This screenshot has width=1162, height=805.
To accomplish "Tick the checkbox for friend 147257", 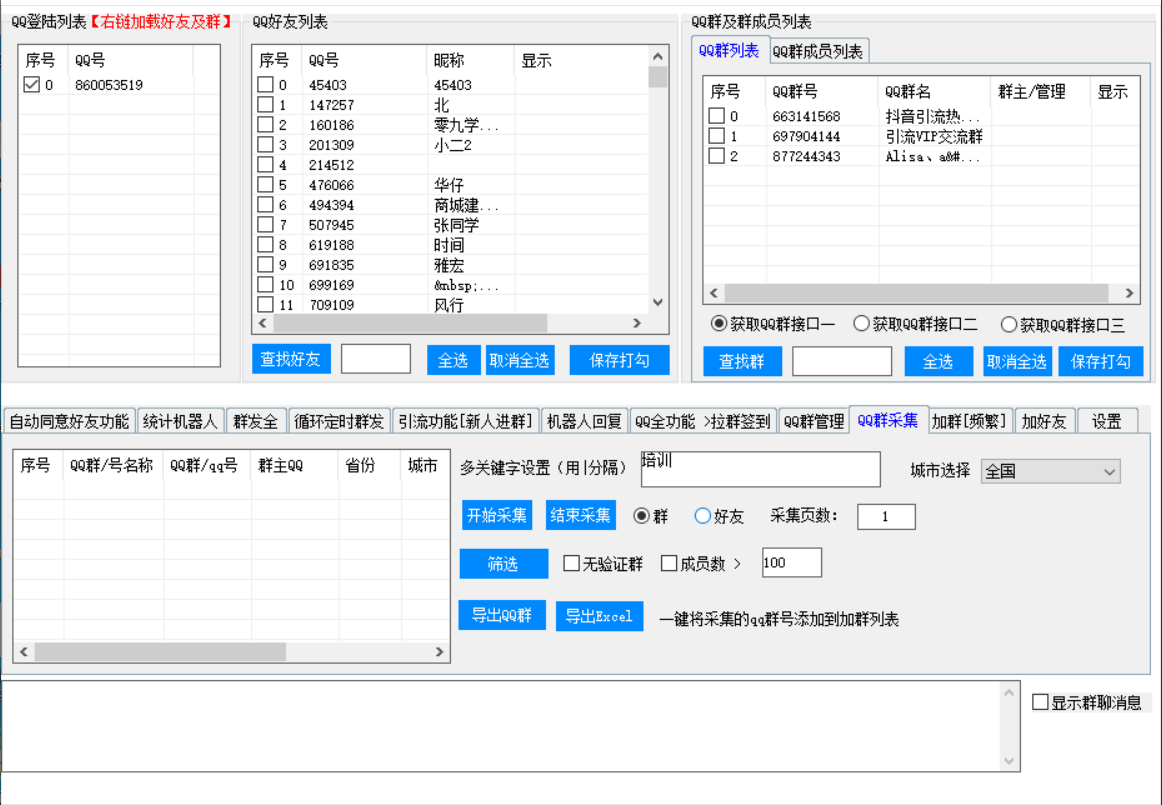I will [265, 105].
